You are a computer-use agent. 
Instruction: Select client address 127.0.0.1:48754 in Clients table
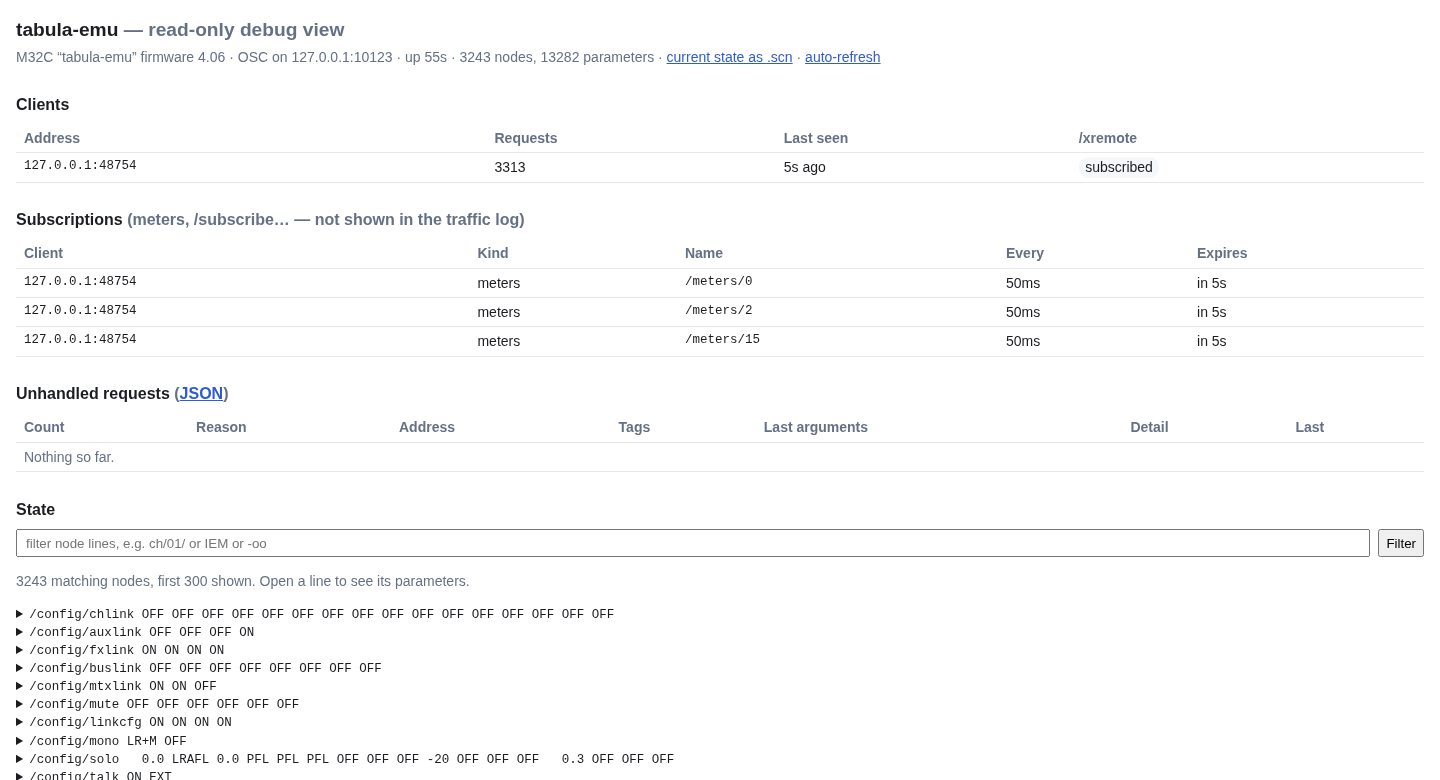(x=80, y=166)
